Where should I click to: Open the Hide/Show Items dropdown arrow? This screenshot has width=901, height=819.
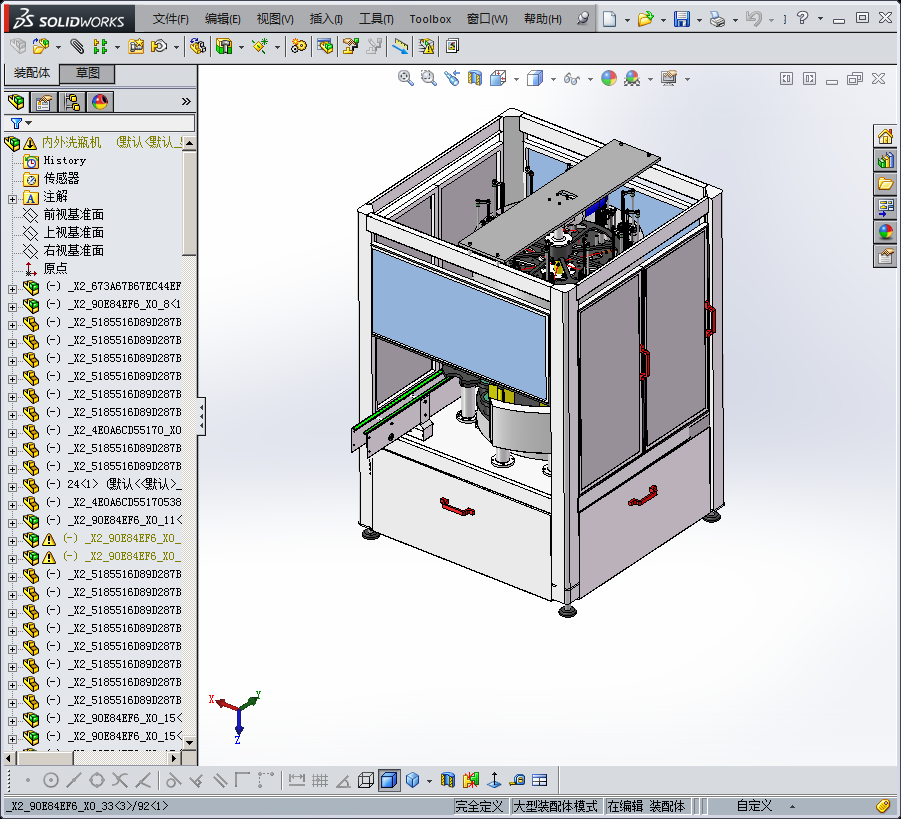coord(590,79)
